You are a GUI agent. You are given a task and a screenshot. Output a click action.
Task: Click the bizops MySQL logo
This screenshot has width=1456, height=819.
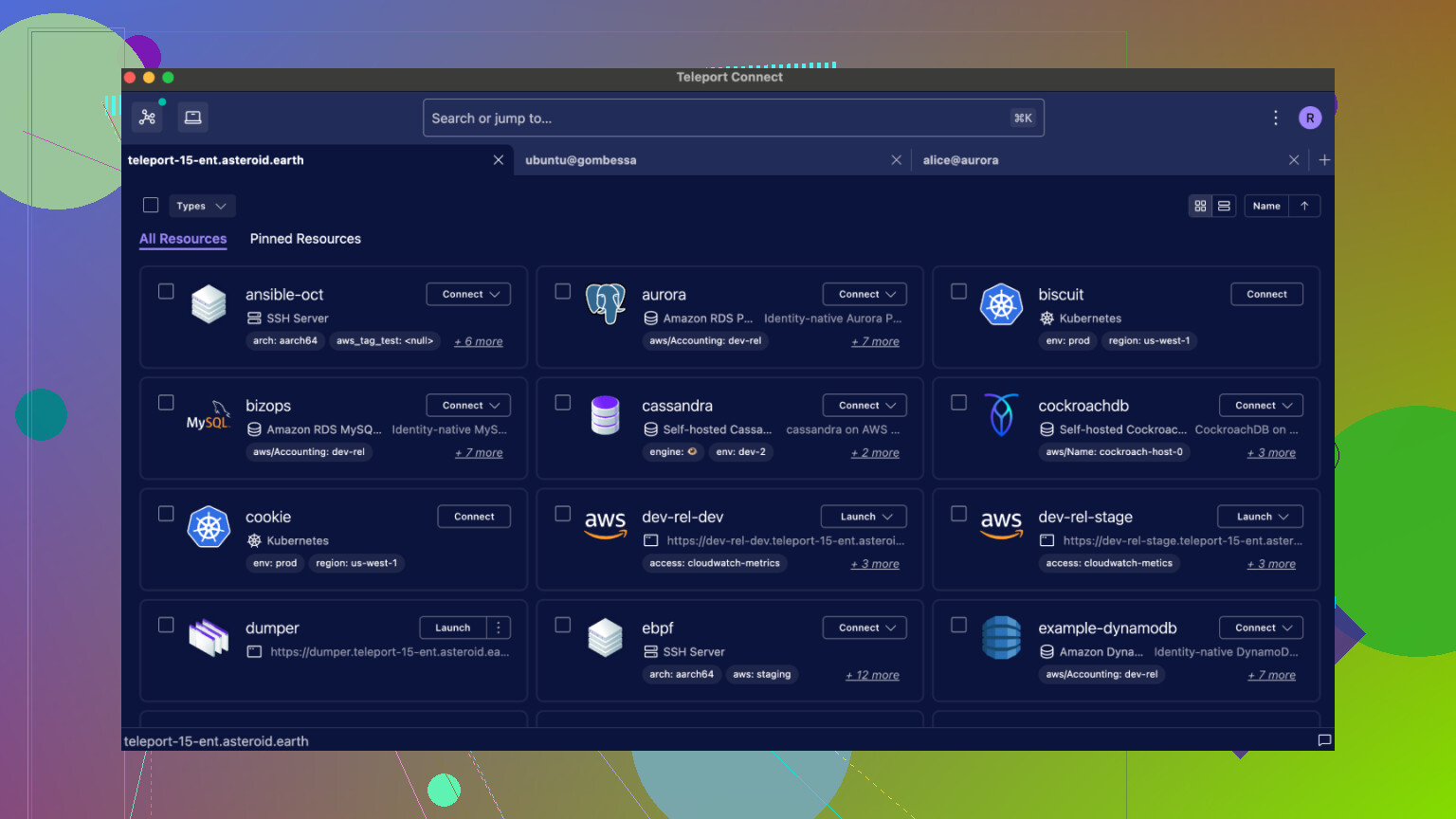[x=209, y=415]
